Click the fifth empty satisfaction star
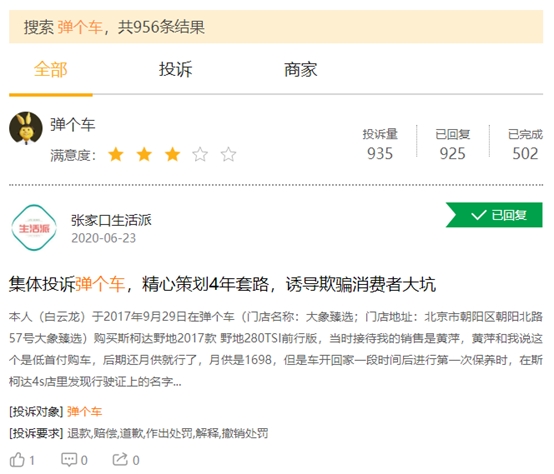Viewport: 554px width, 474px height. [228, 155]
